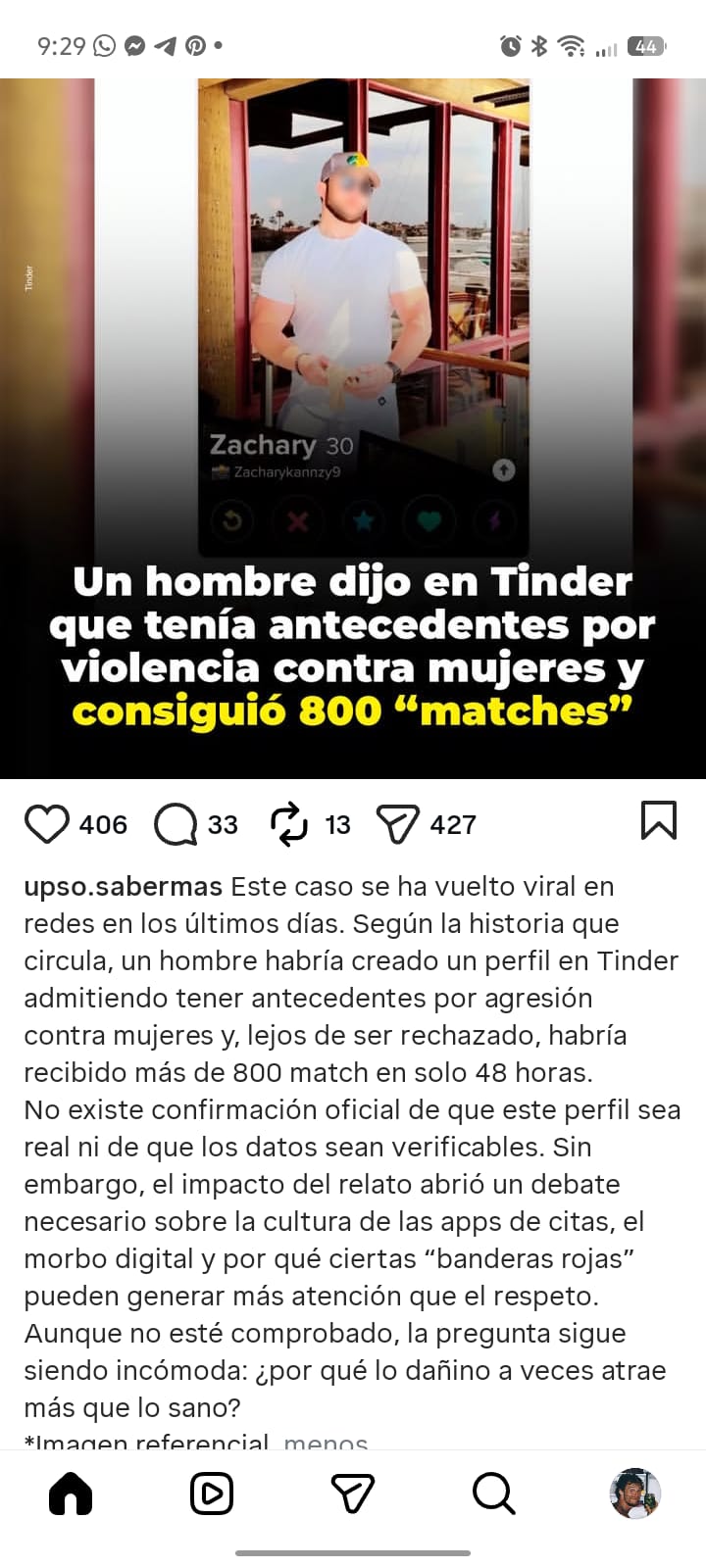Viewport: 706px width, 1568px height.
Task: Open Search from the bottom navigation
Action: [x=493, y=1494]
